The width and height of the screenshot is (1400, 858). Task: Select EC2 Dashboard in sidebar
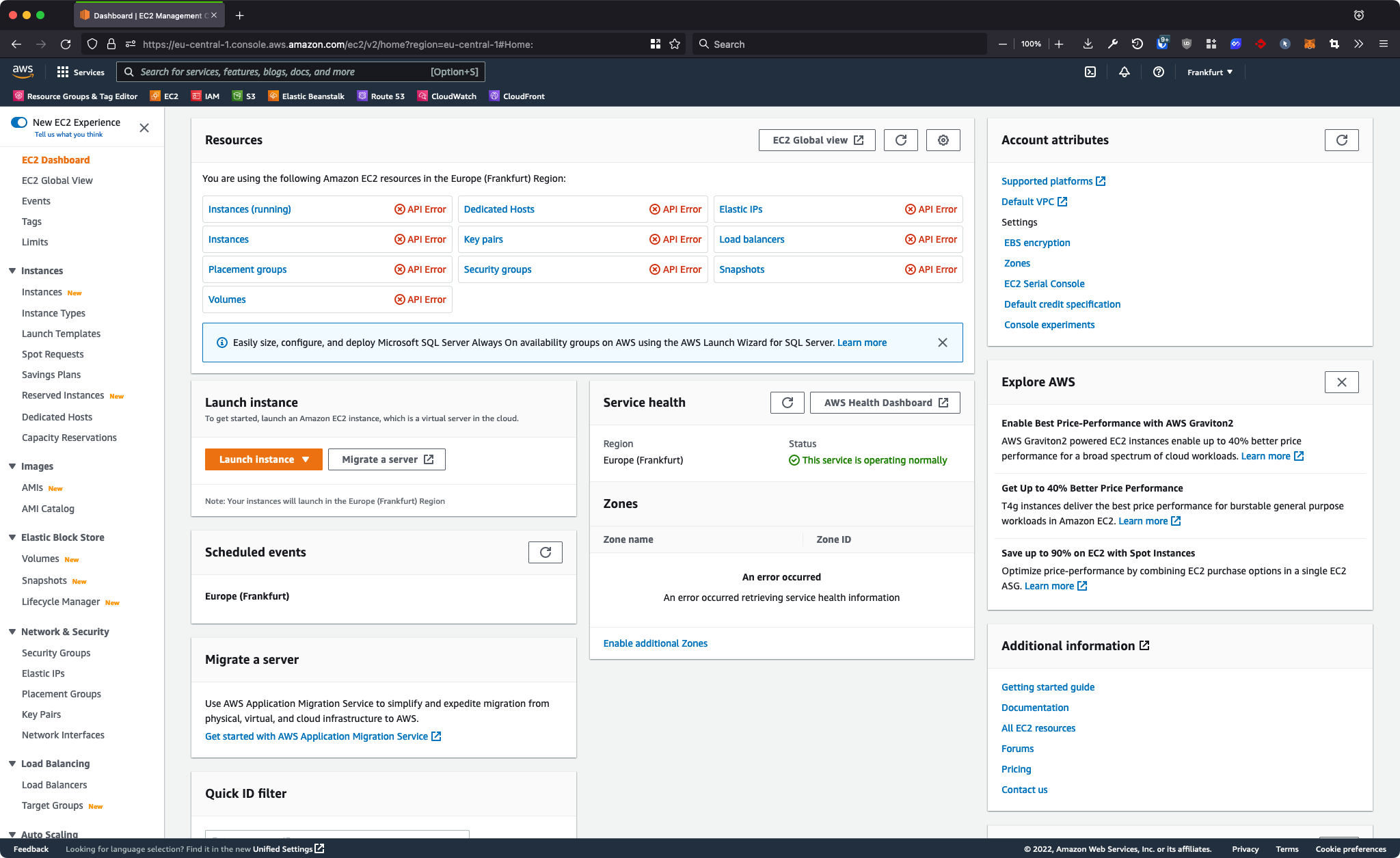click(56, 160)
